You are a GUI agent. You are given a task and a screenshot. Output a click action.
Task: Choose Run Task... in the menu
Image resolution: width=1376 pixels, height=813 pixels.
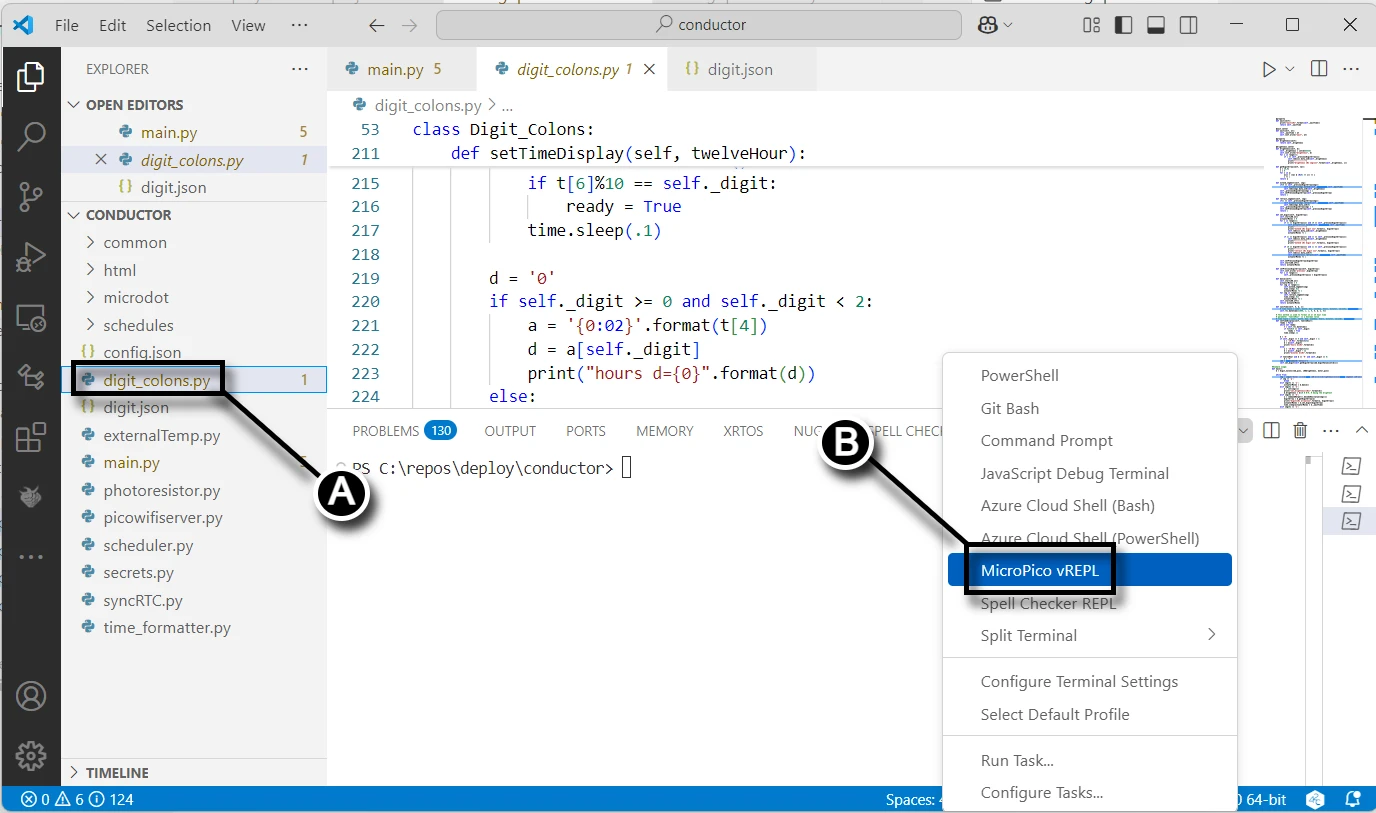(1090, 760)
